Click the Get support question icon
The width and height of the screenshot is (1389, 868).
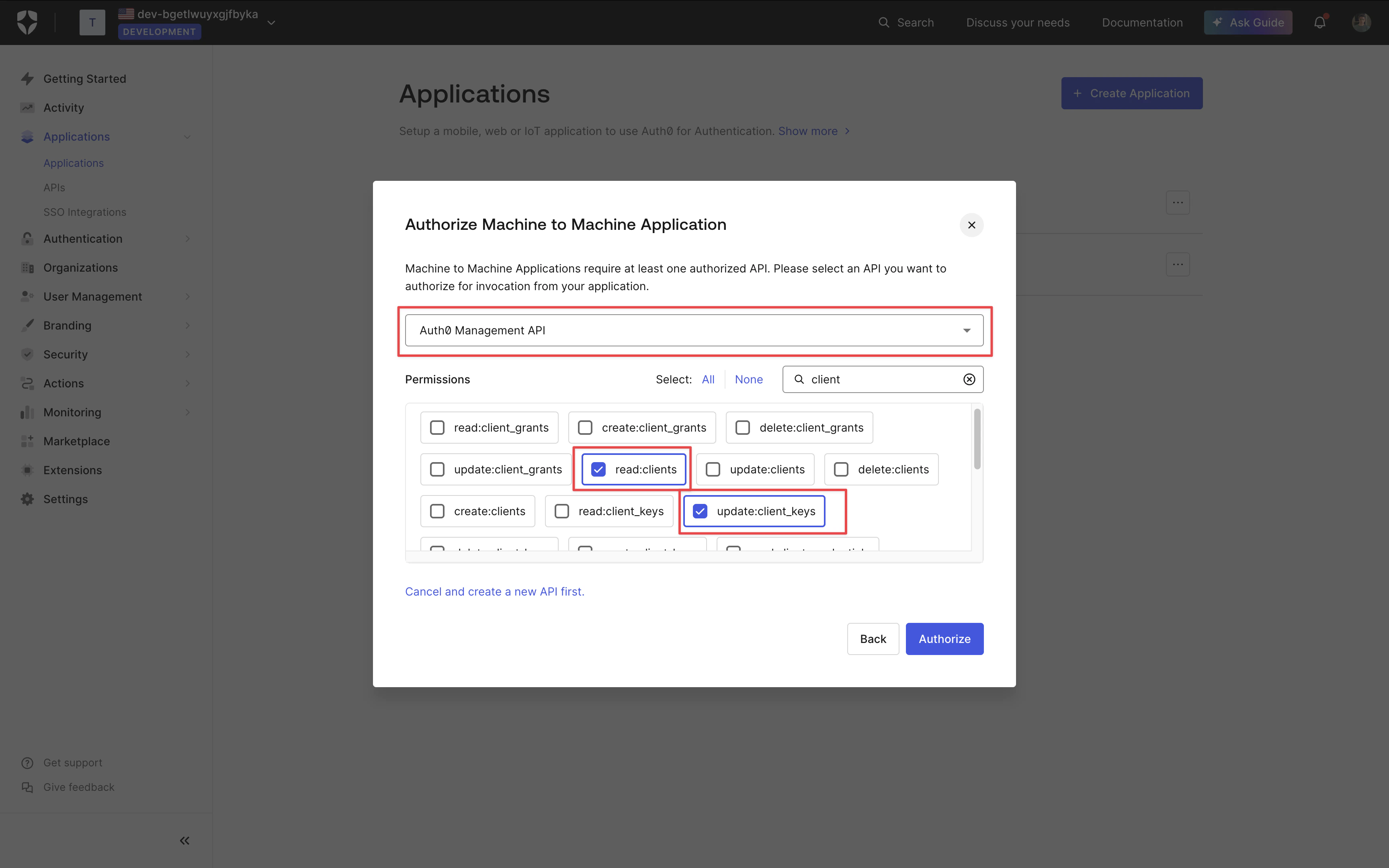27,763
